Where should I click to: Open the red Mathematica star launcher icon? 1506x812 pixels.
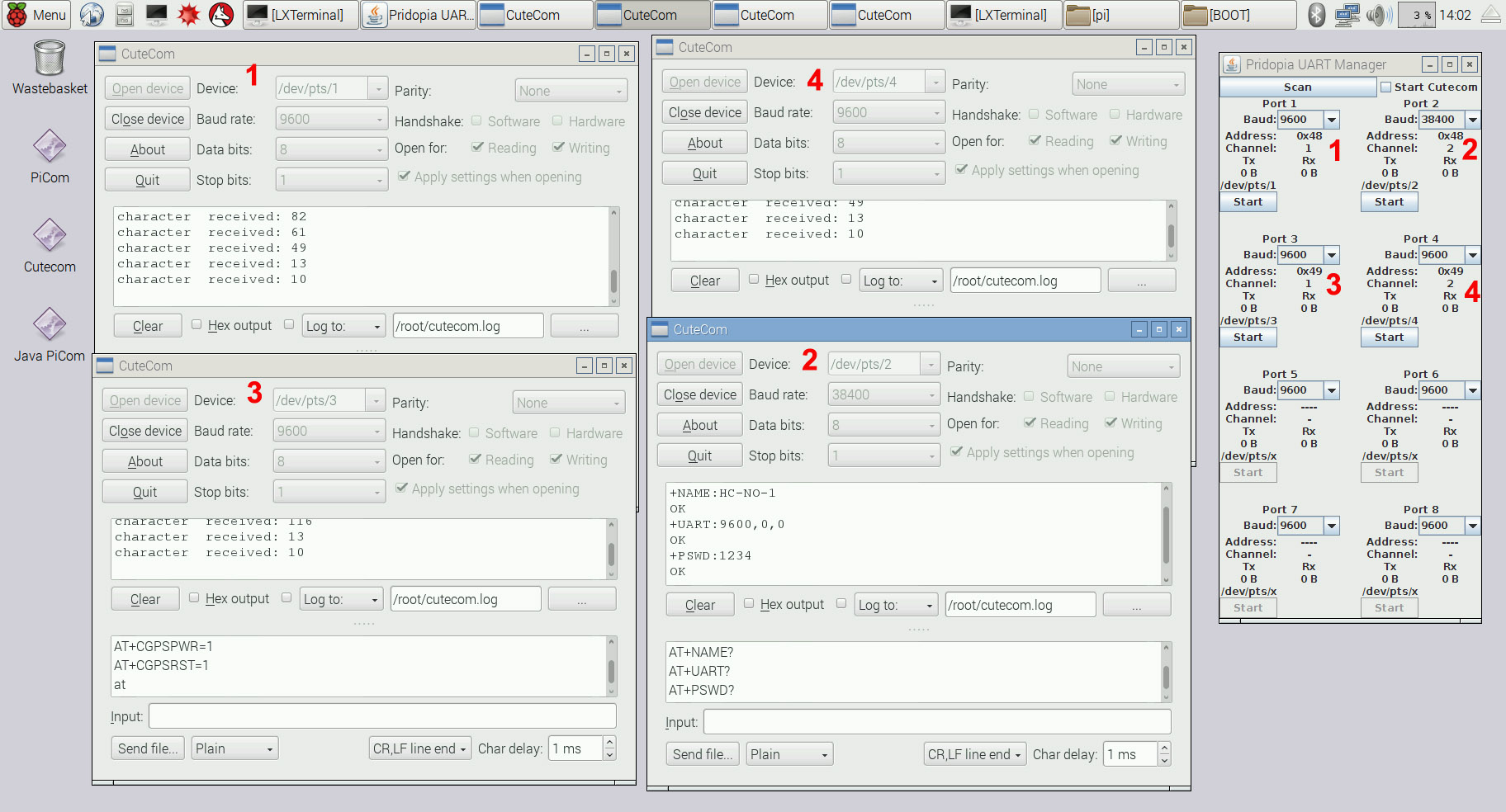[x=189, y=15]
